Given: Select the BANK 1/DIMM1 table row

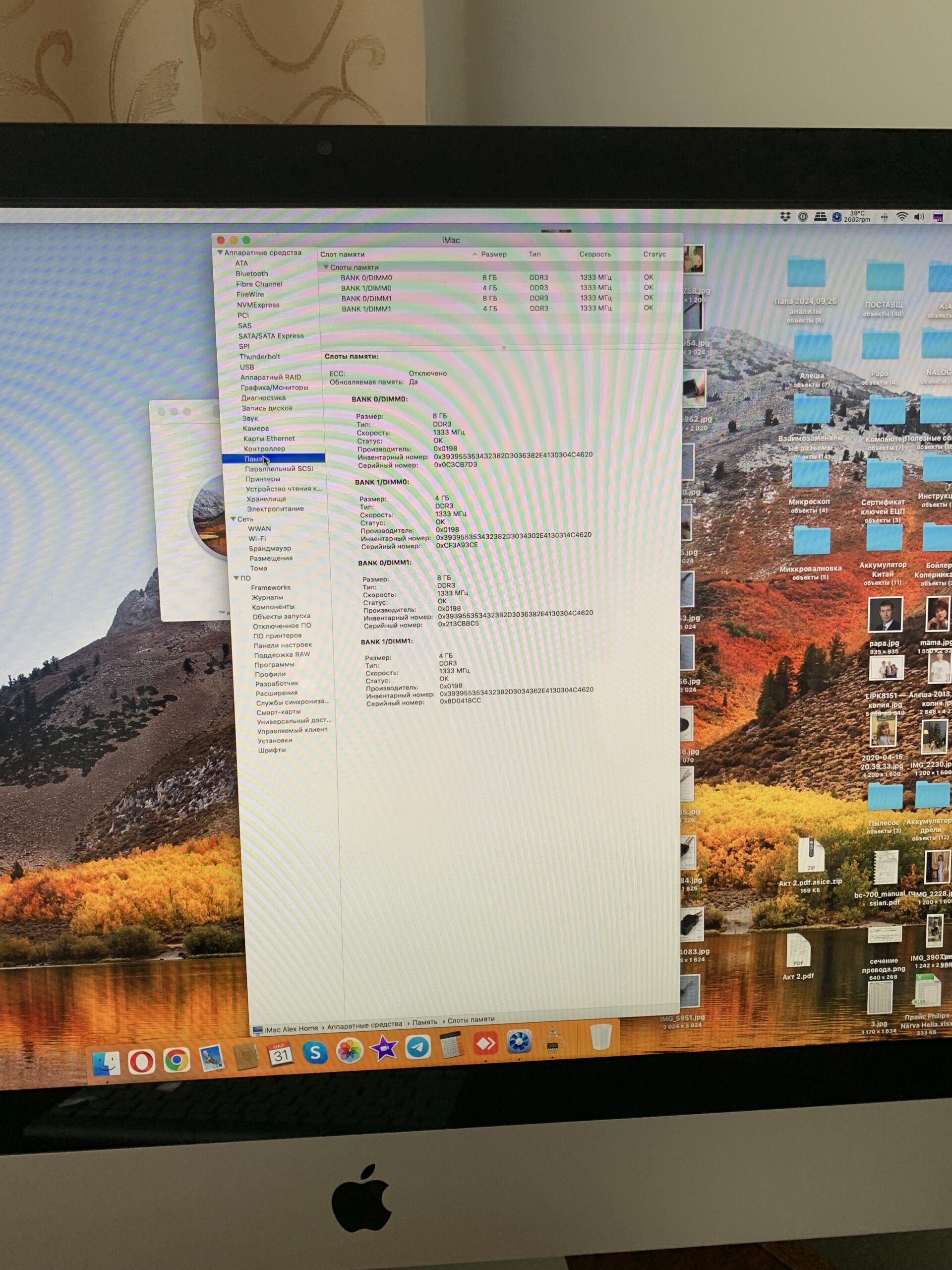Looking at the screenshot, I should pyautogui.click(x=500, y=308).
